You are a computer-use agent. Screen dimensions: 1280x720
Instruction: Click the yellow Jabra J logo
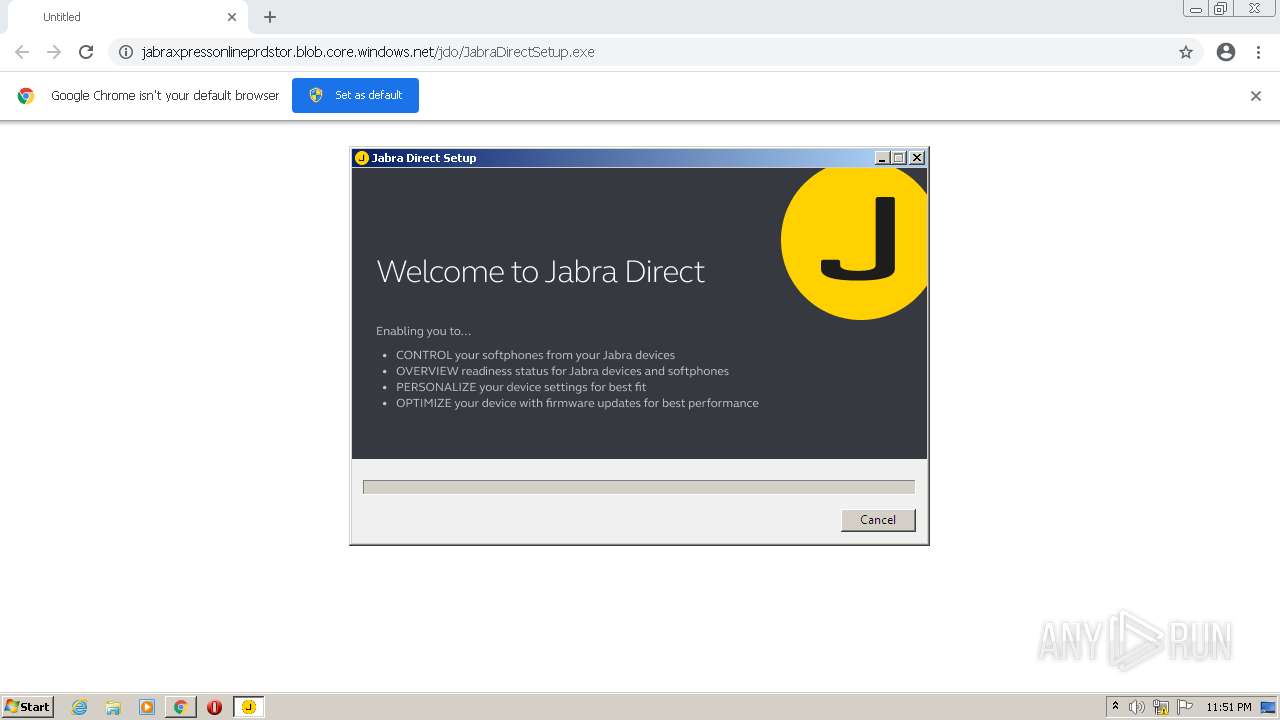tap(855, 243)
